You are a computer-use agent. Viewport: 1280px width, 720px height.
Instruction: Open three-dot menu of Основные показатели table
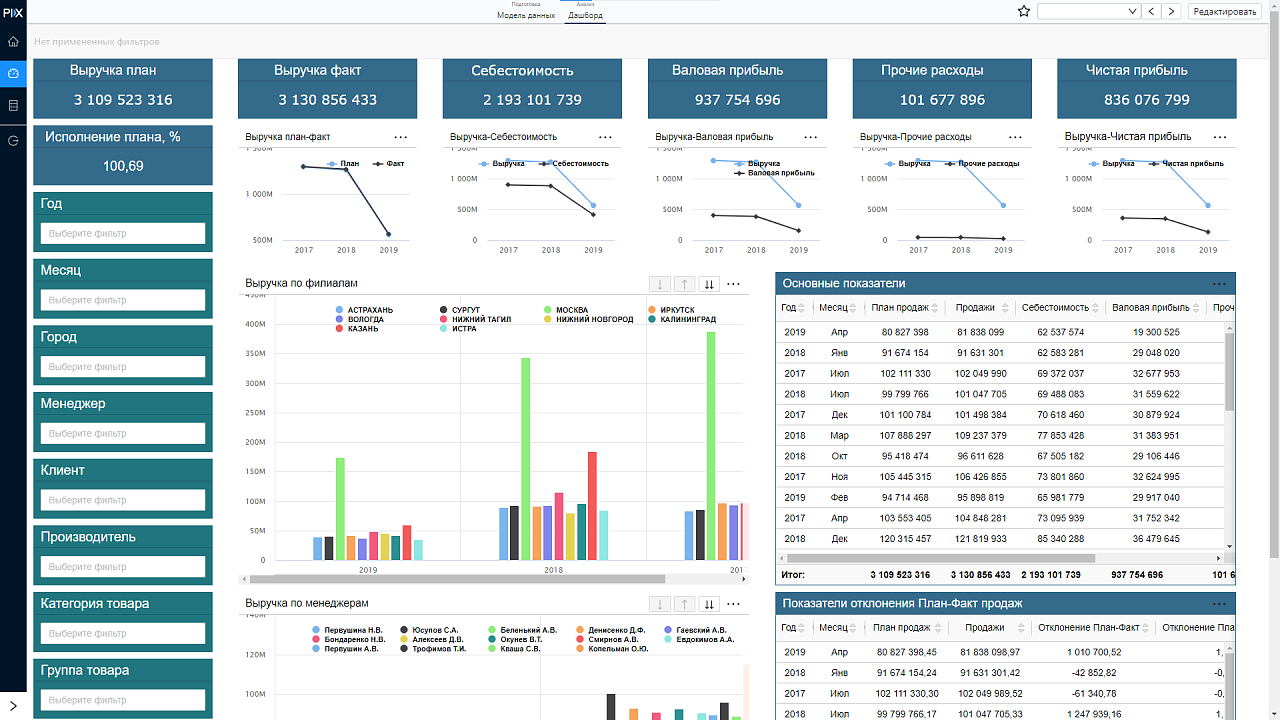click(x=1218, y=284)
